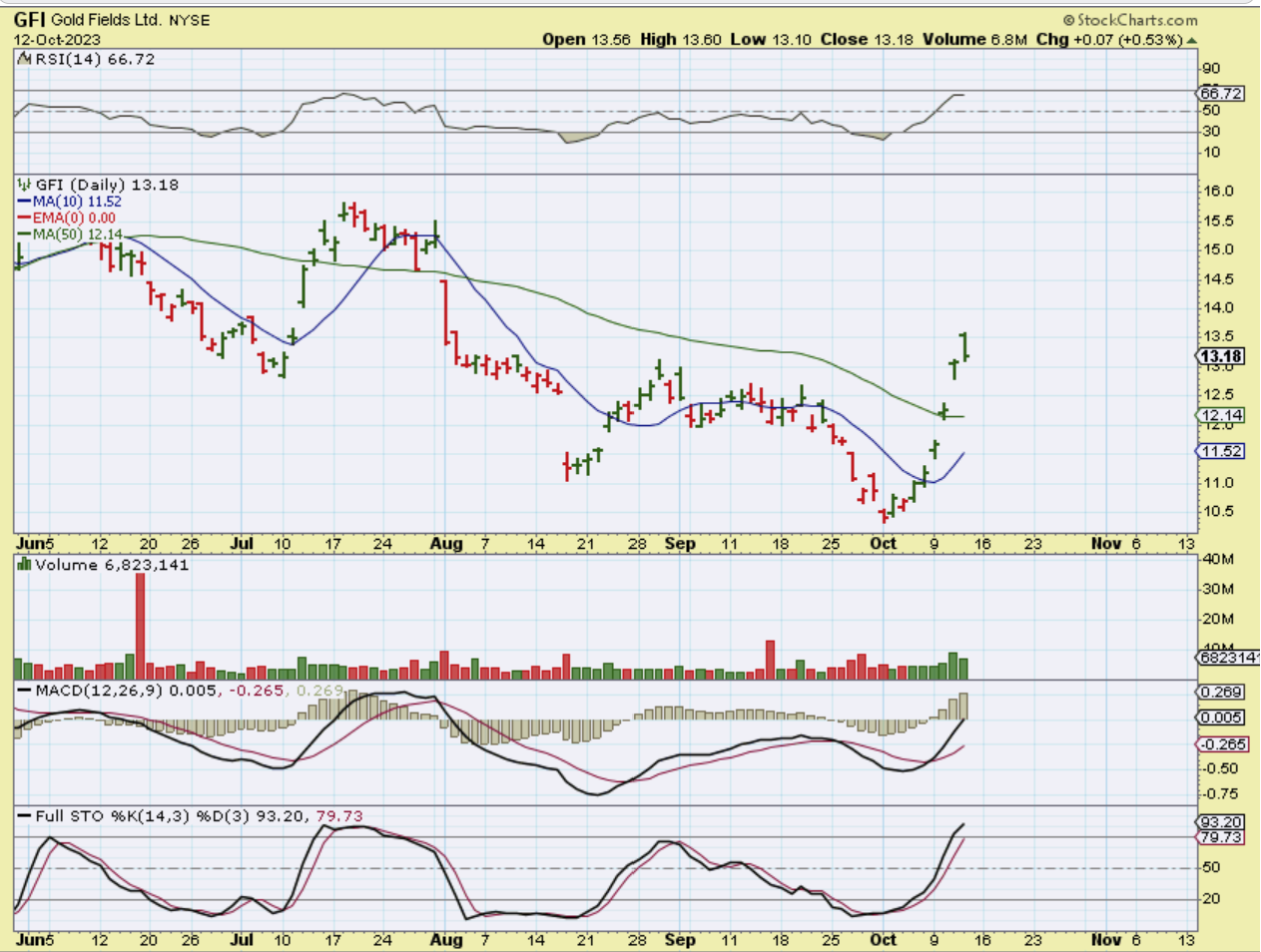Screen dimensions: 1261x952
Task: Click the green MA(50) legend entry
Action: point(70,234)
